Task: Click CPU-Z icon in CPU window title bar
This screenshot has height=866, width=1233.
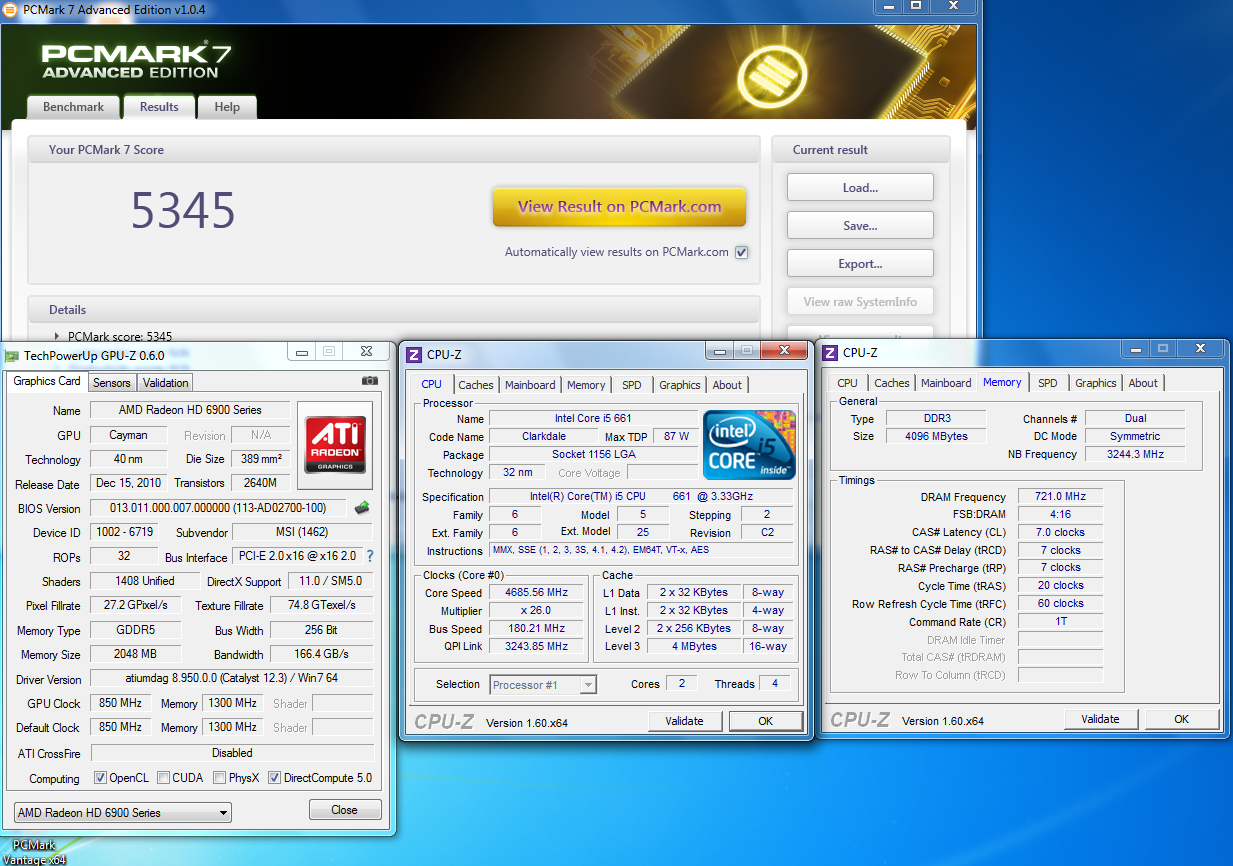Action: point(414,354)
